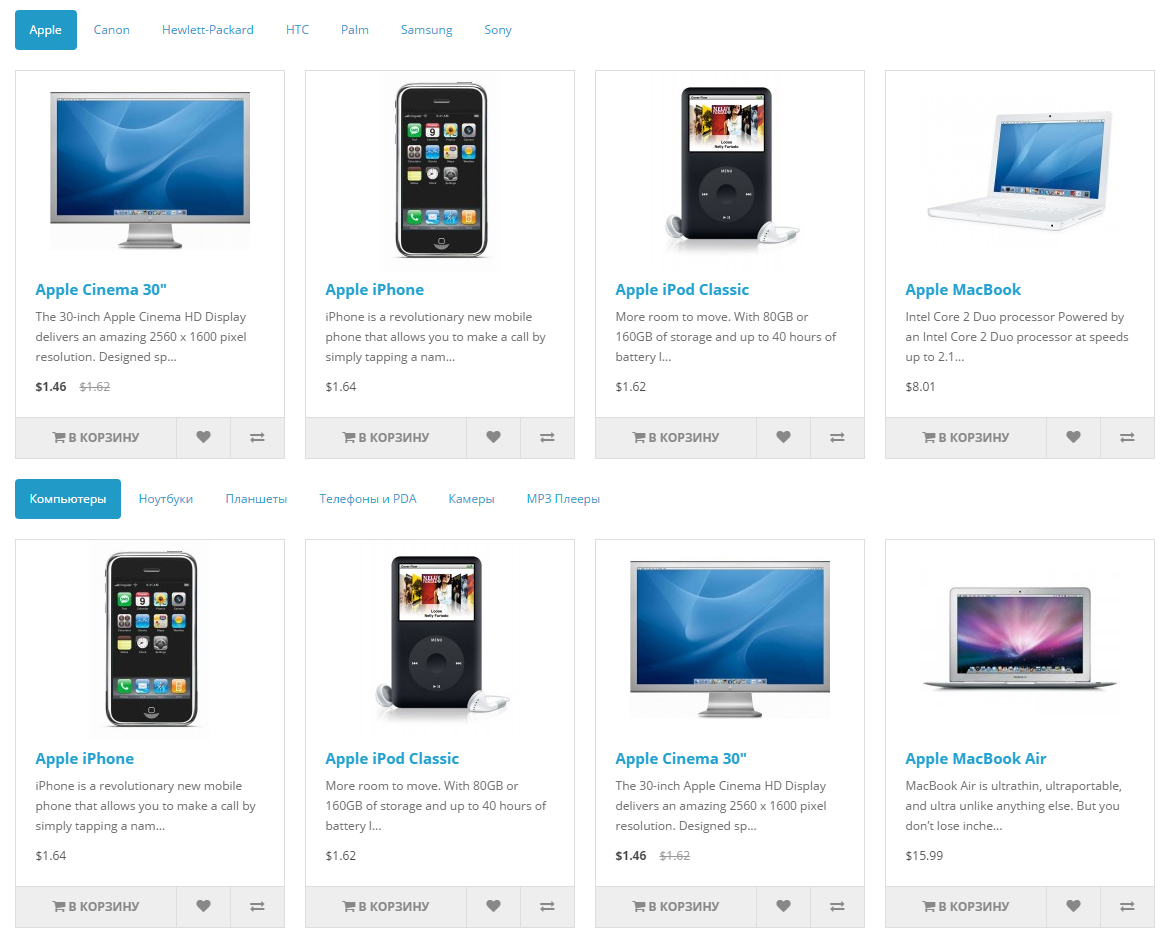Viewport: 1173px width, 942px height.
Task: Add Apple MacBook Air to wishlist
Action: point(1074,907)
